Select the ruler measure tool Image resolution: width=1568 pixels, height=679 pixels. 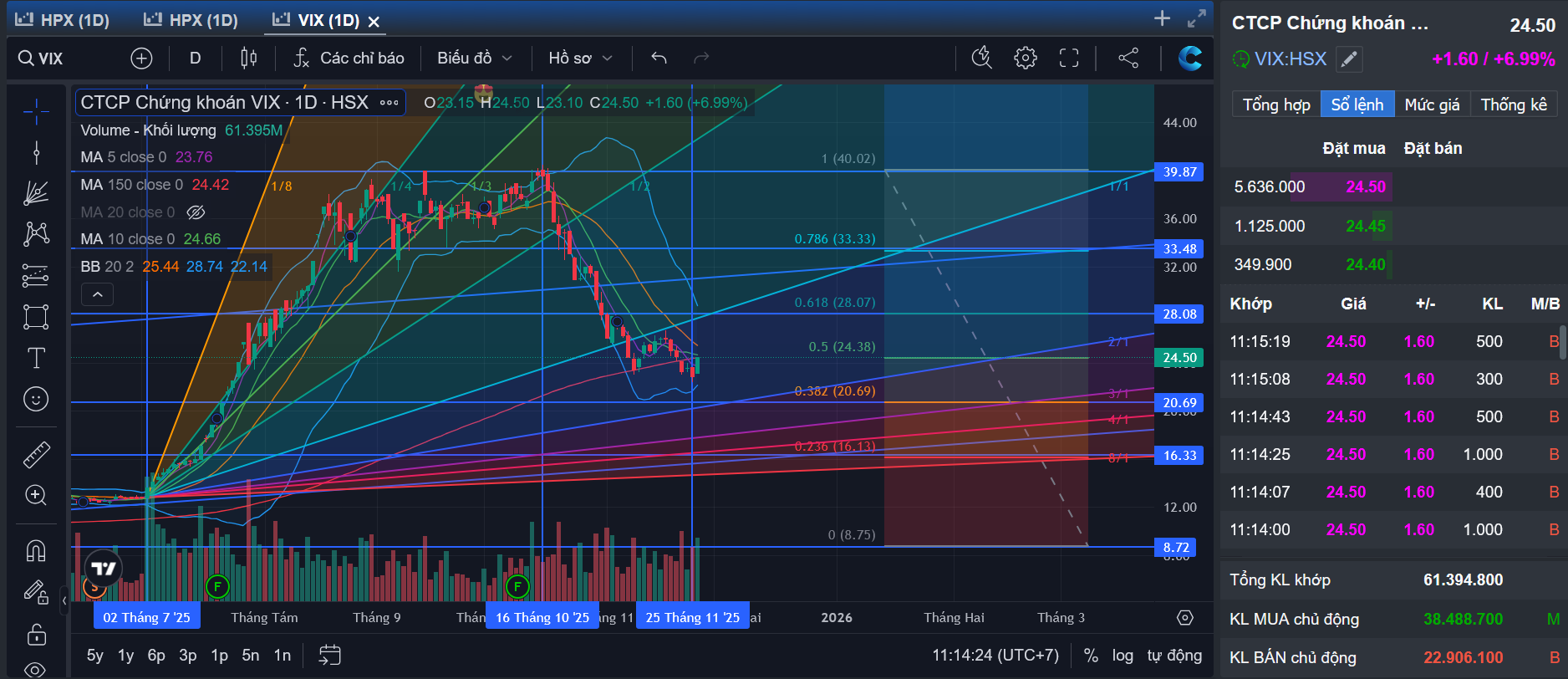(x=36, y=454)
